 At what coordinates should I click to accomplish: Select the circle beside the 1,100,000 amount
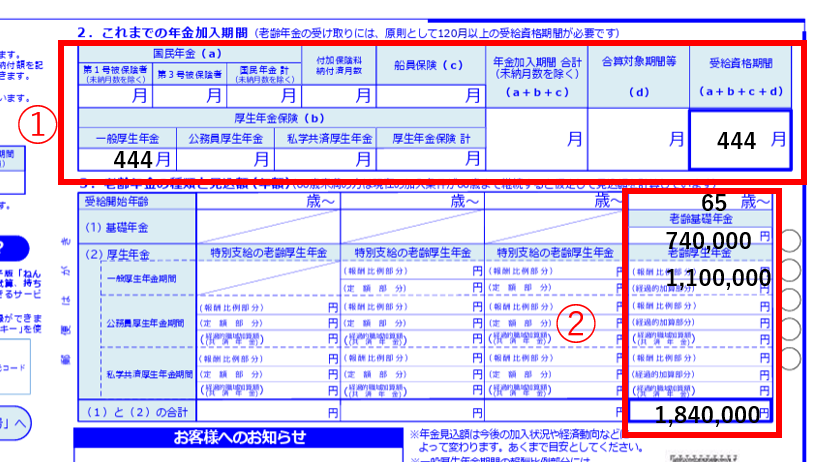click(792, 271)
